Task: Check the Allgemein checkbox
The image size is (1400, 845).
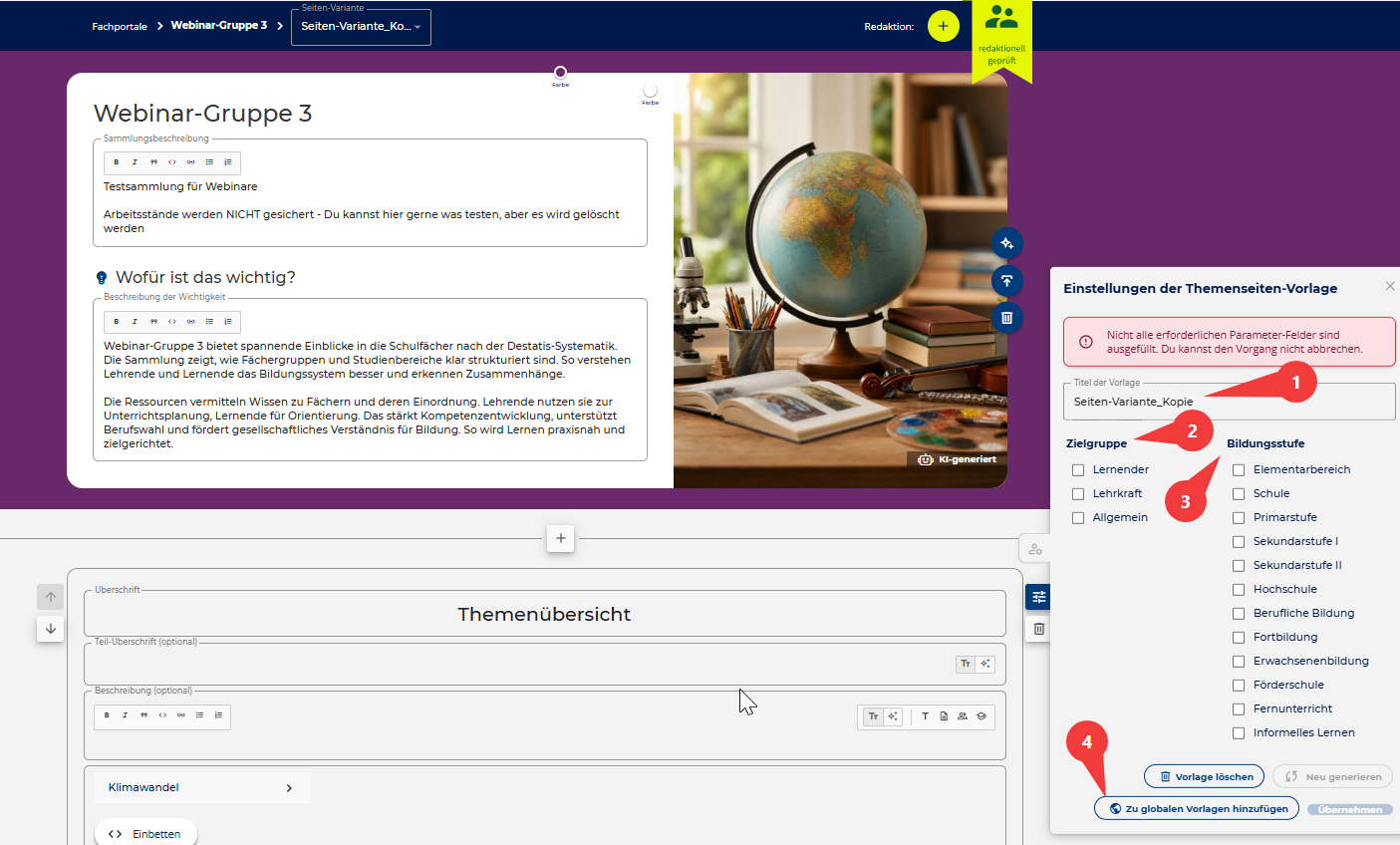Action: [x=1078, y=517]
